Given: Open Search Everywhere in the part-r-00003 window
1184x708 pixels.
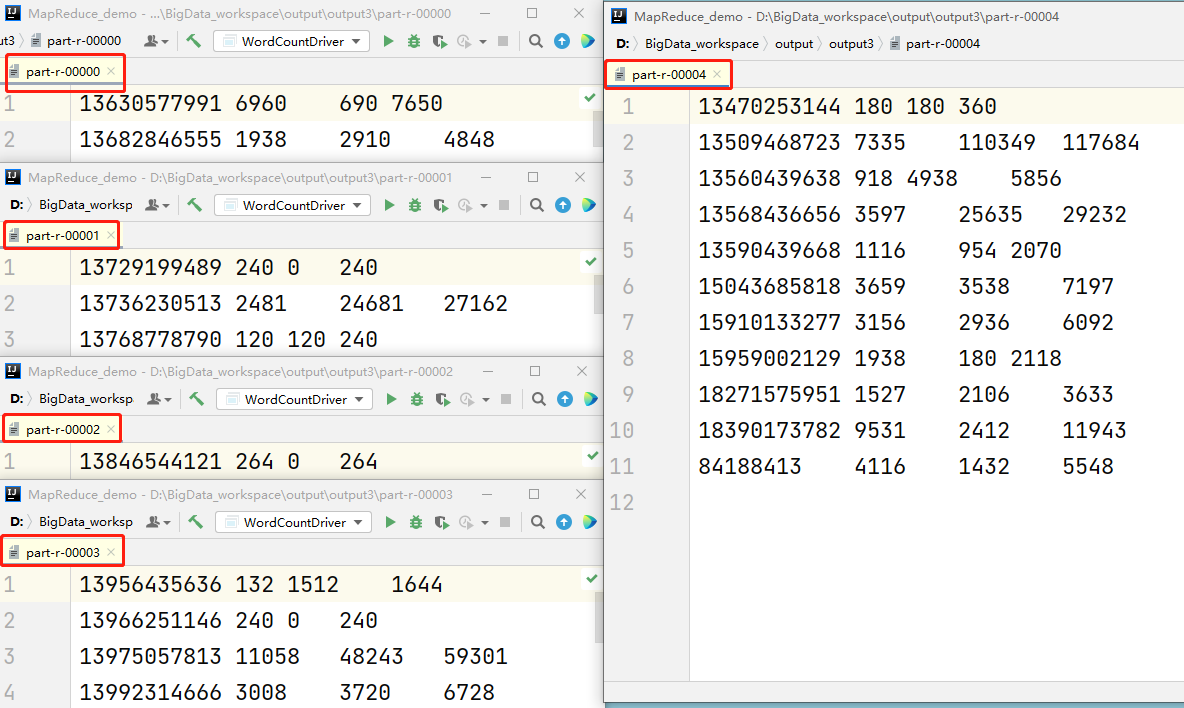Looking at the screenshot, I should (x=538, y=522).
